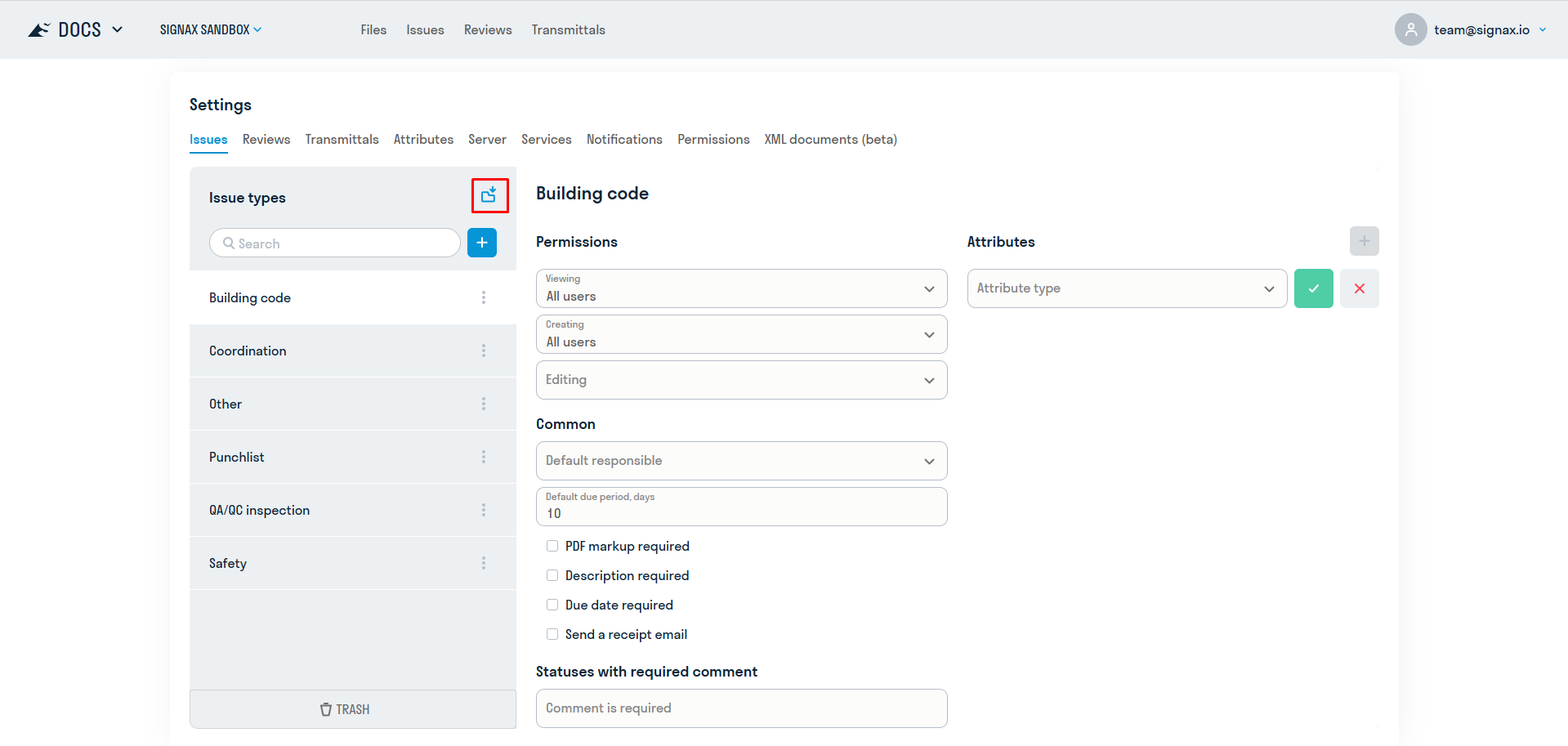This screenshot has height=746, width=1568.
Task: Select QA/QC inspection issue type
Action: click(353, 510)
